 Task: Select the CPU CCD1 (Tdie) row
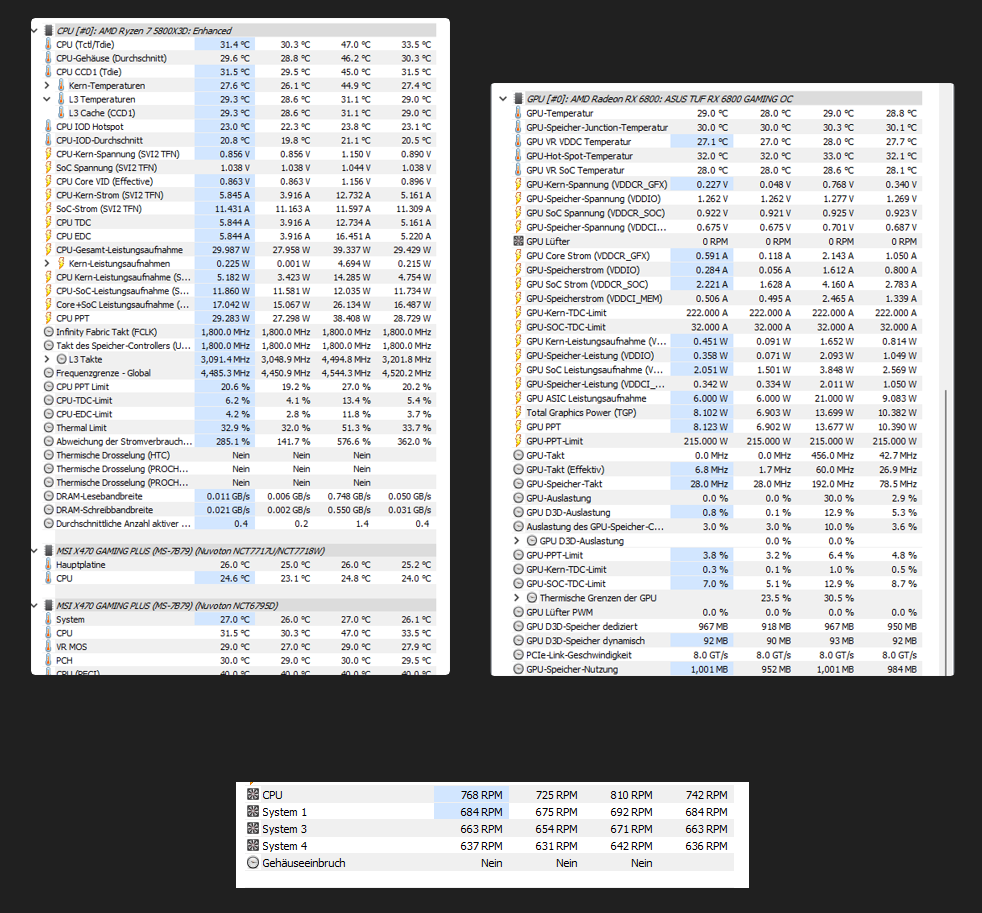tap(239, 72)
